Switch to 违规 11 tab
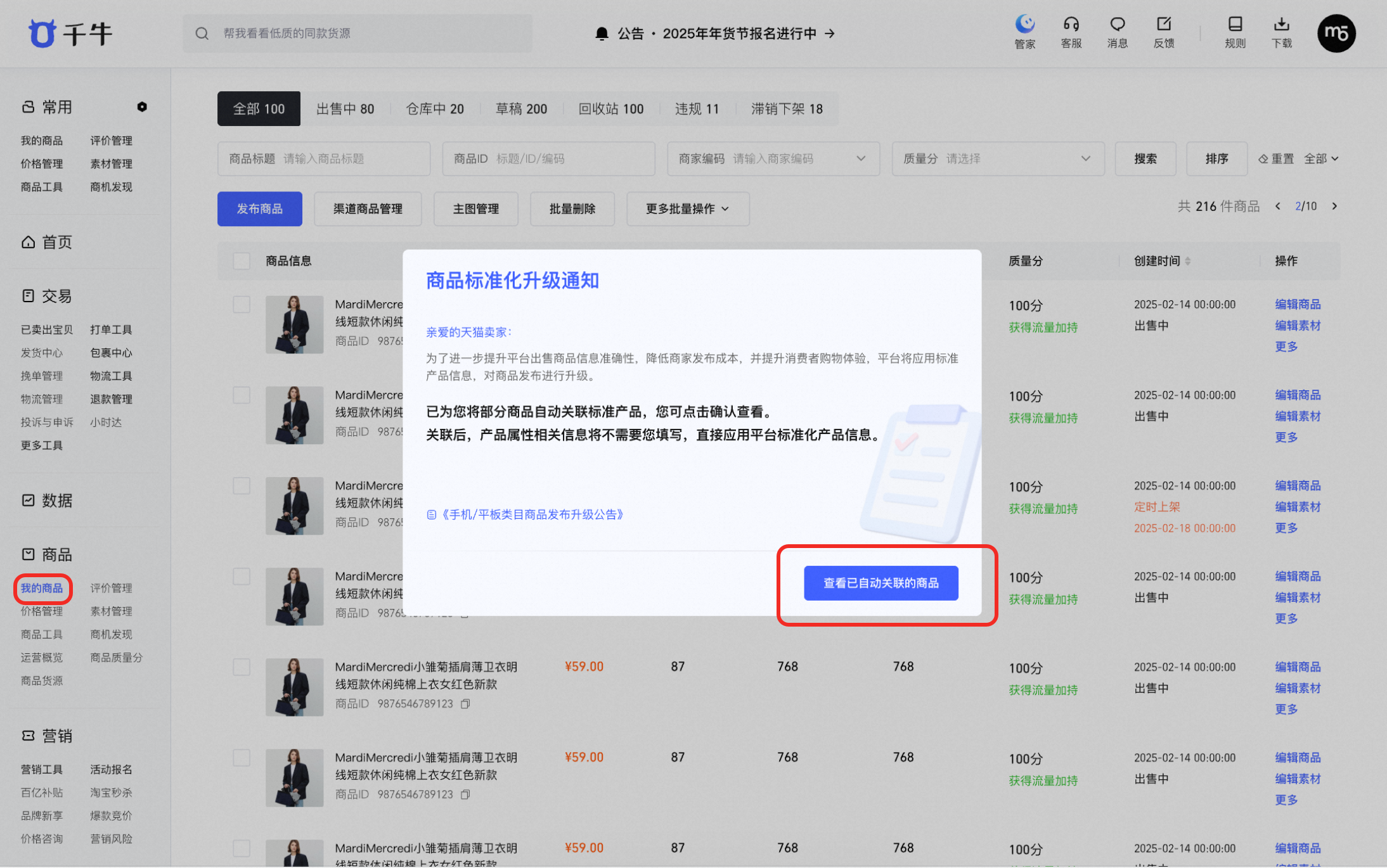 click(697, 108)
